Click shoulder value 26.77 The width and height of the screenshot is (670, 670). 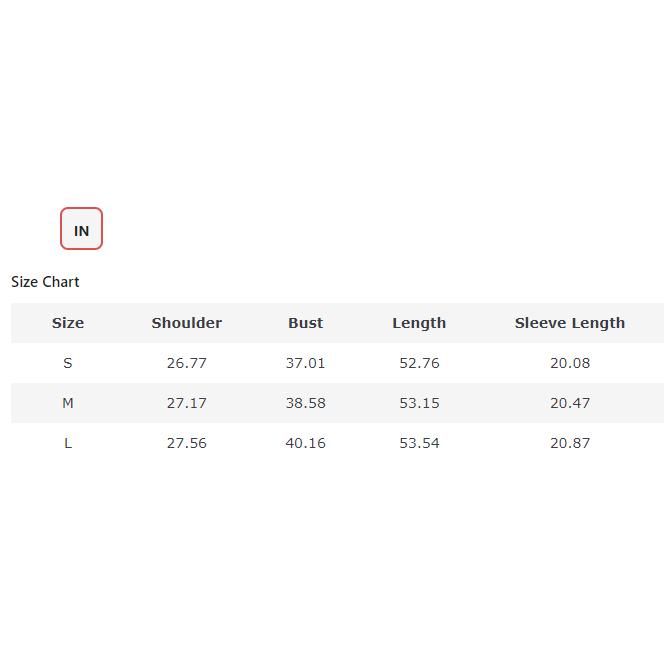pyautogui.click(x=186, y=363)
